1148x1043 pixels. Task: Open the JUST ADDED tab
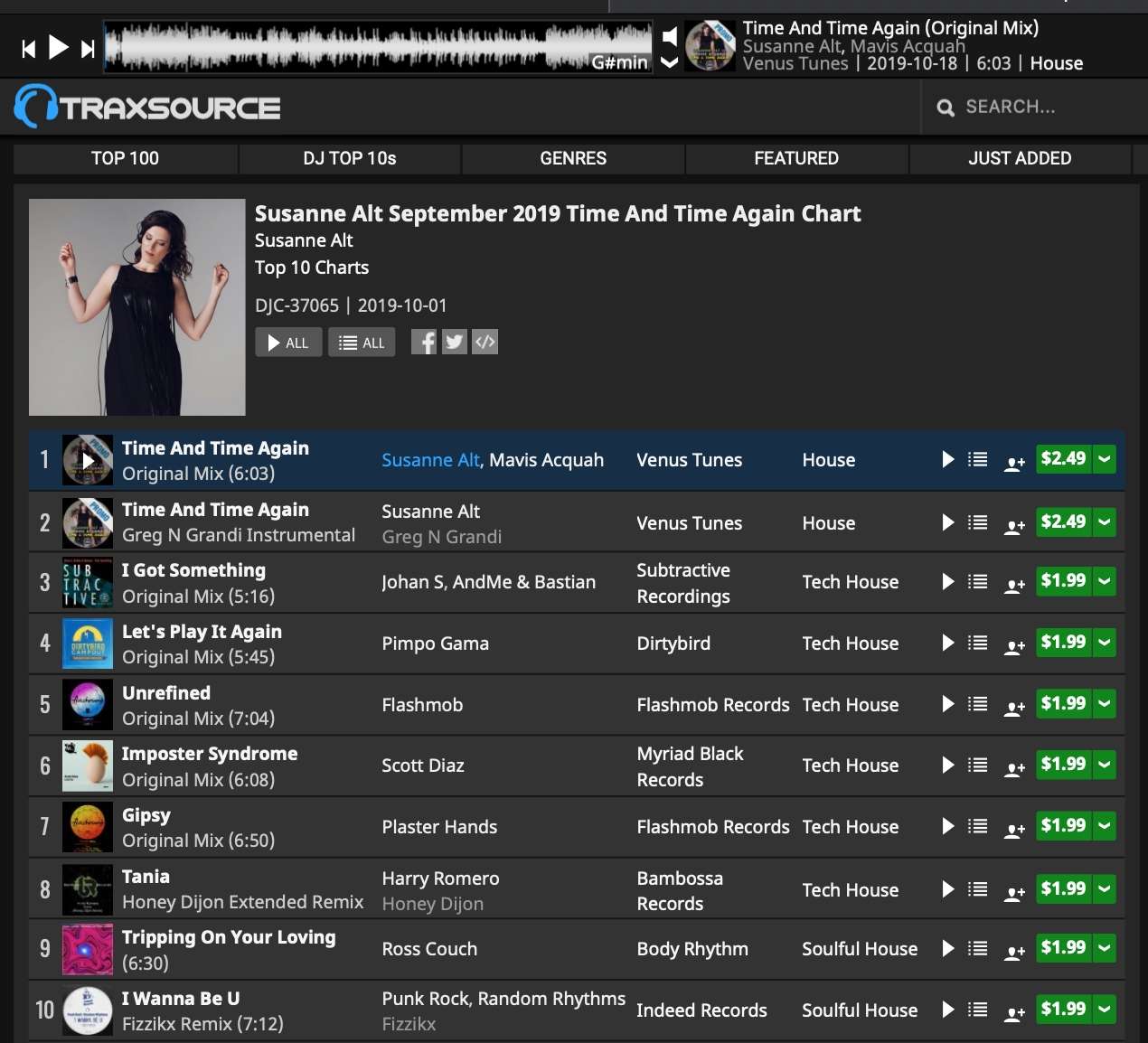(1020, 158)
